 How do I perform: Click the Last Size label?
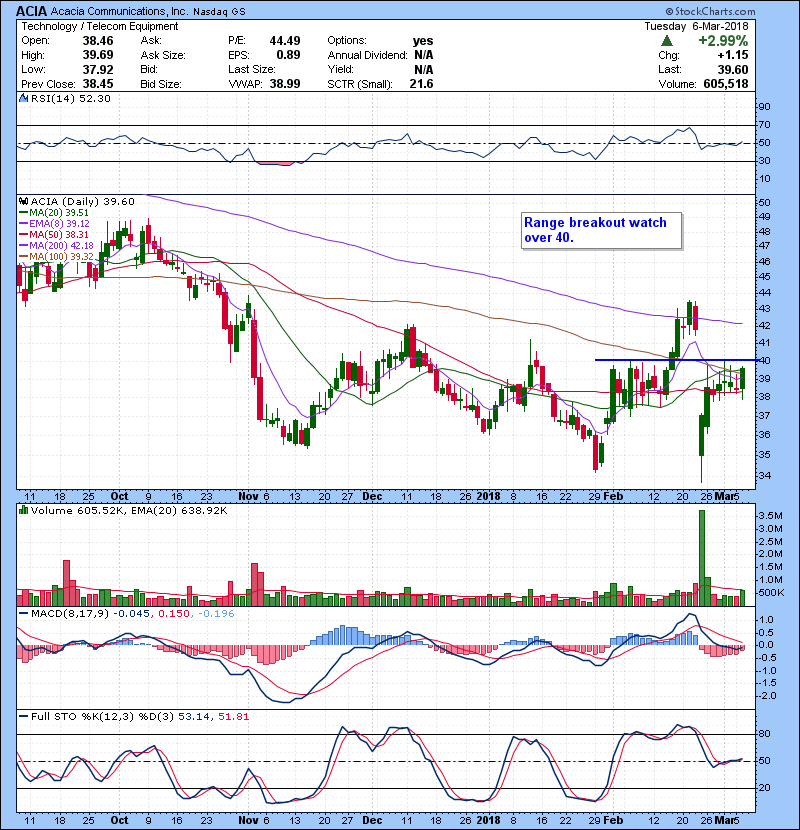tap(251, 69)
